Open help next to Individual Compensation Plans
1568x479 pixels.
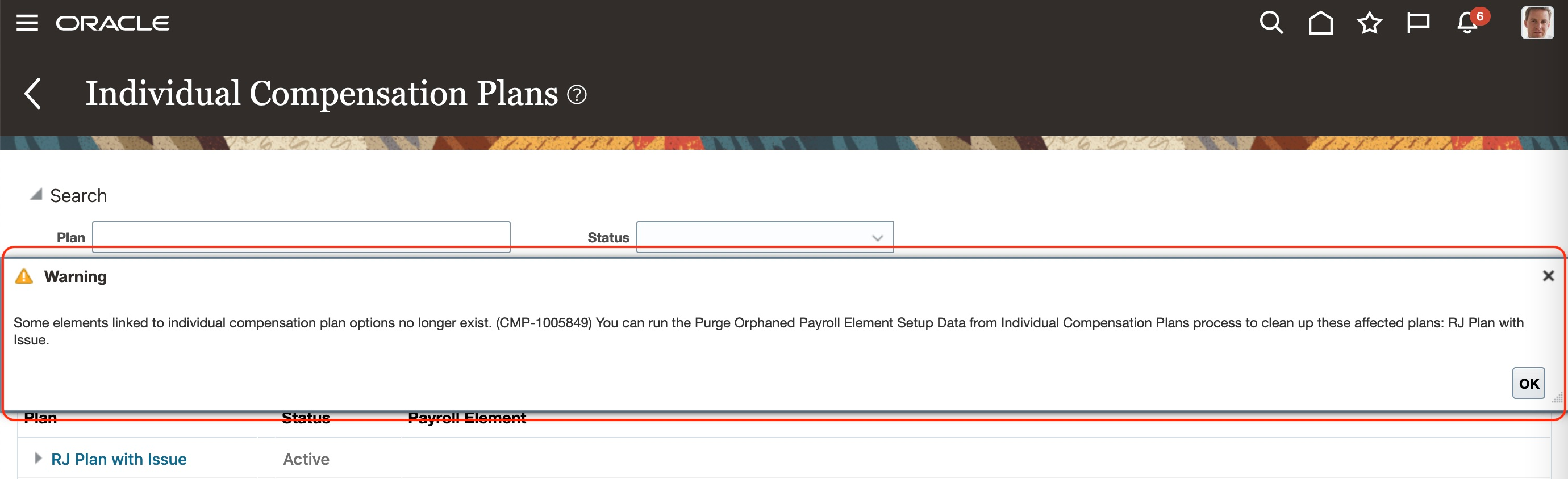point(577,95)
